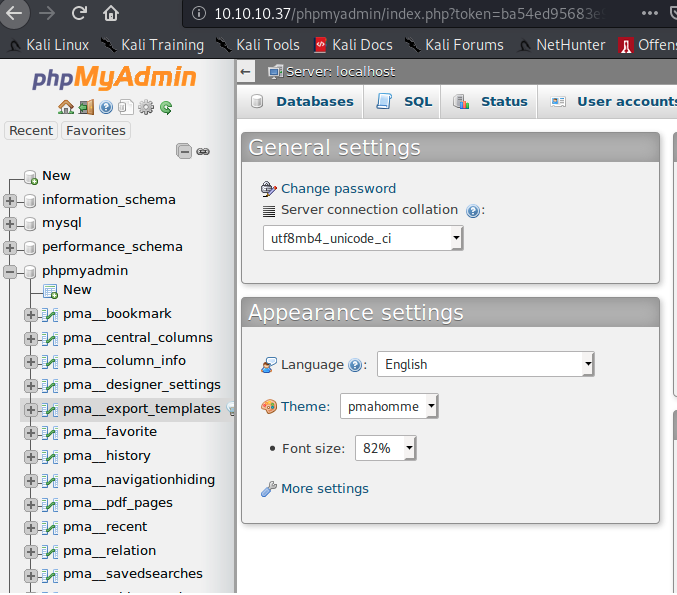Screen dimensions: 677x595
Task: Expand the pma__export_templates table node
Action: coord(31,409)
